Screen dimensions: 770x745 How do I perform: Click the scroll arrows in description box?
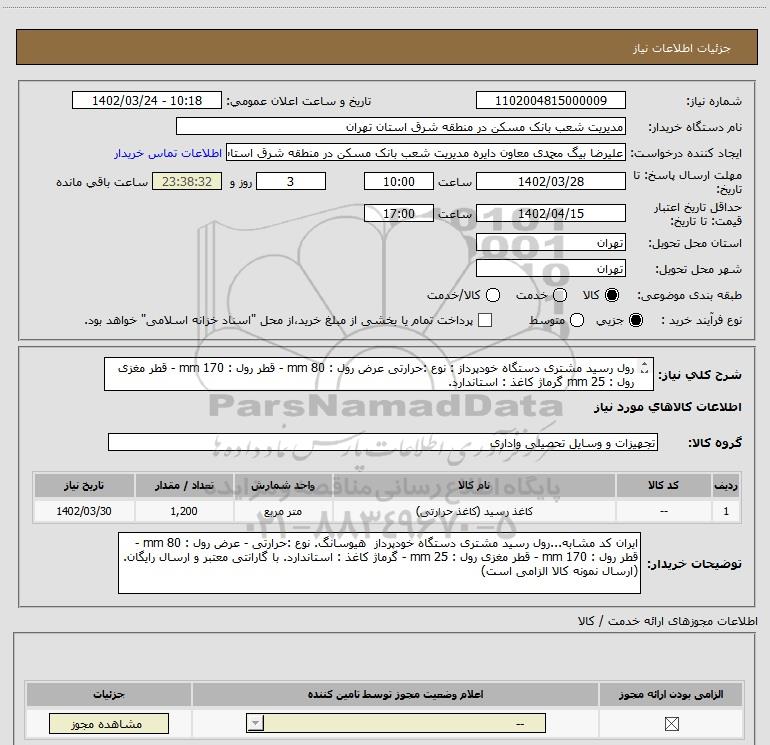point(645,367)
